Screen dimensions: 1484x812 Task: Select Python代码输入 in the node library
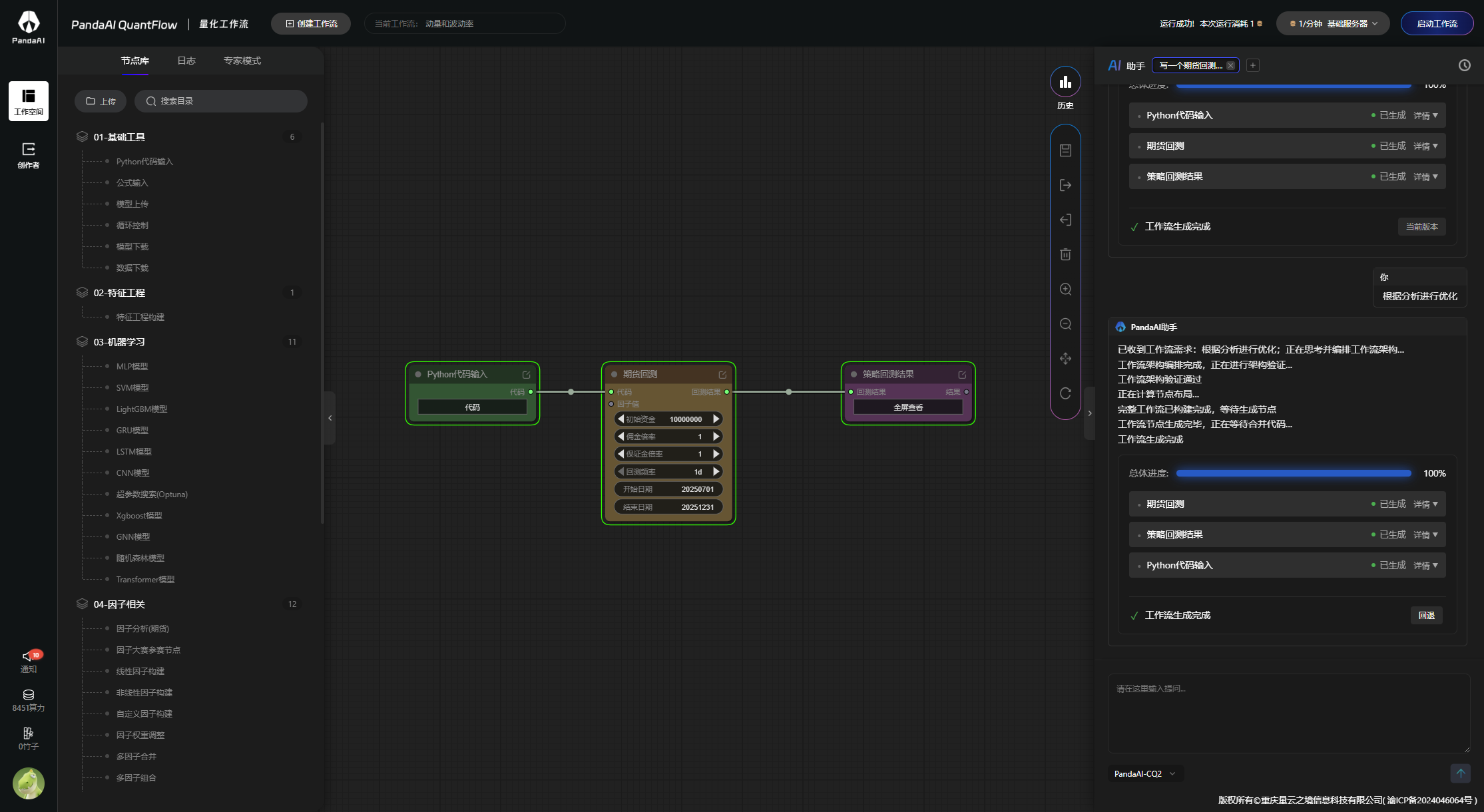pyautogui.click(x=144, y=162)
